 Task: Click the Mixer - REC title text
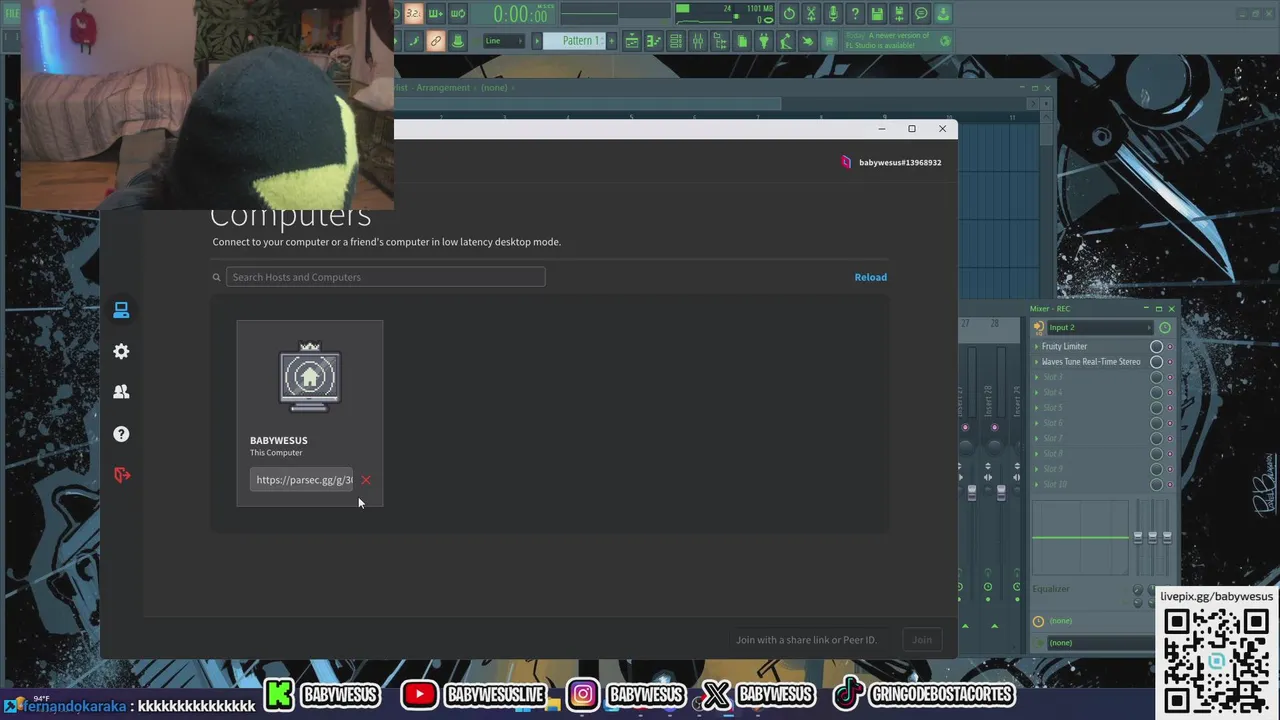click(x=1050, y=308)
